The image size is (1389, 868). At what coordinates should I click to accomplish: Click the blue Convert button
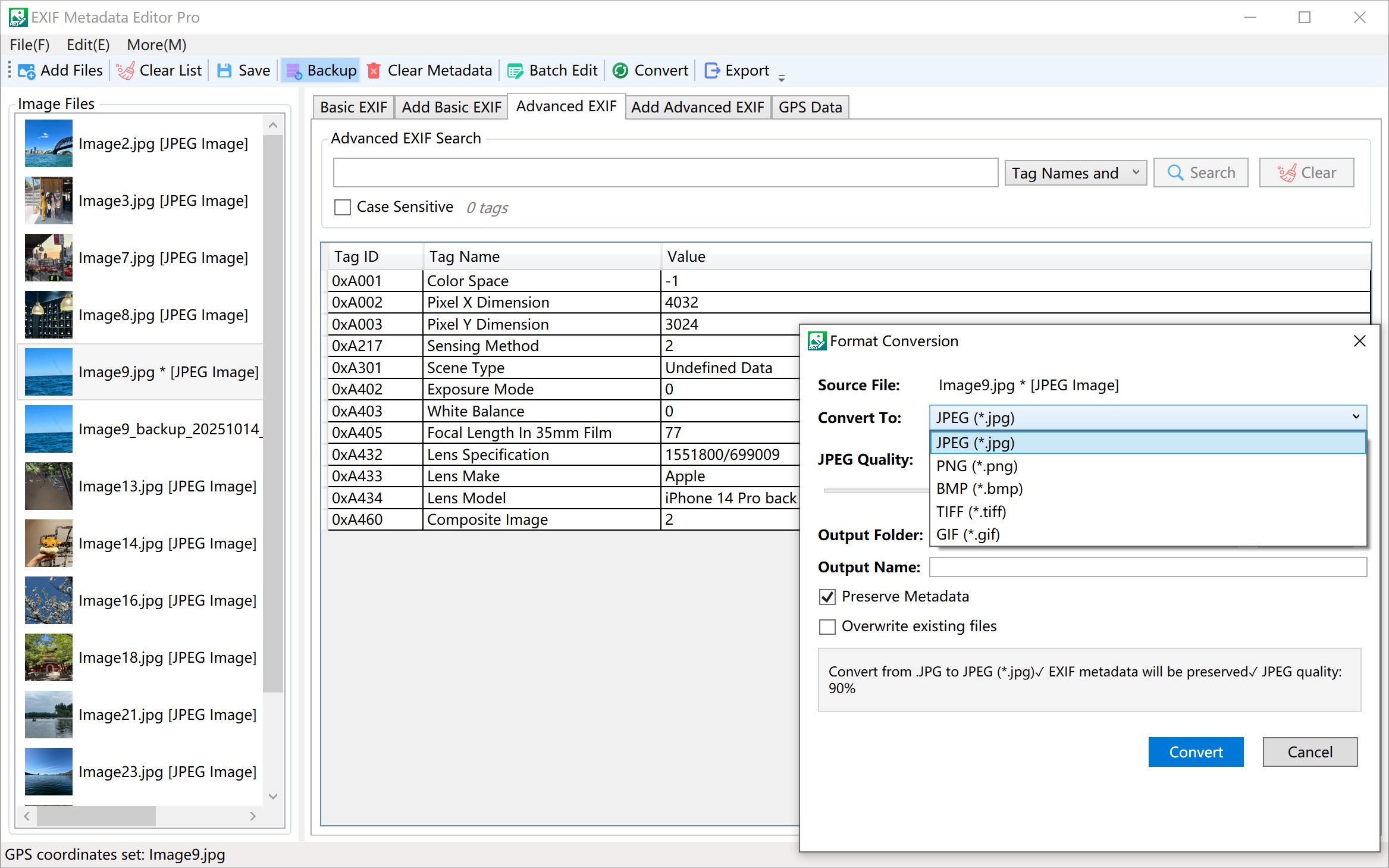[1195, 752]
